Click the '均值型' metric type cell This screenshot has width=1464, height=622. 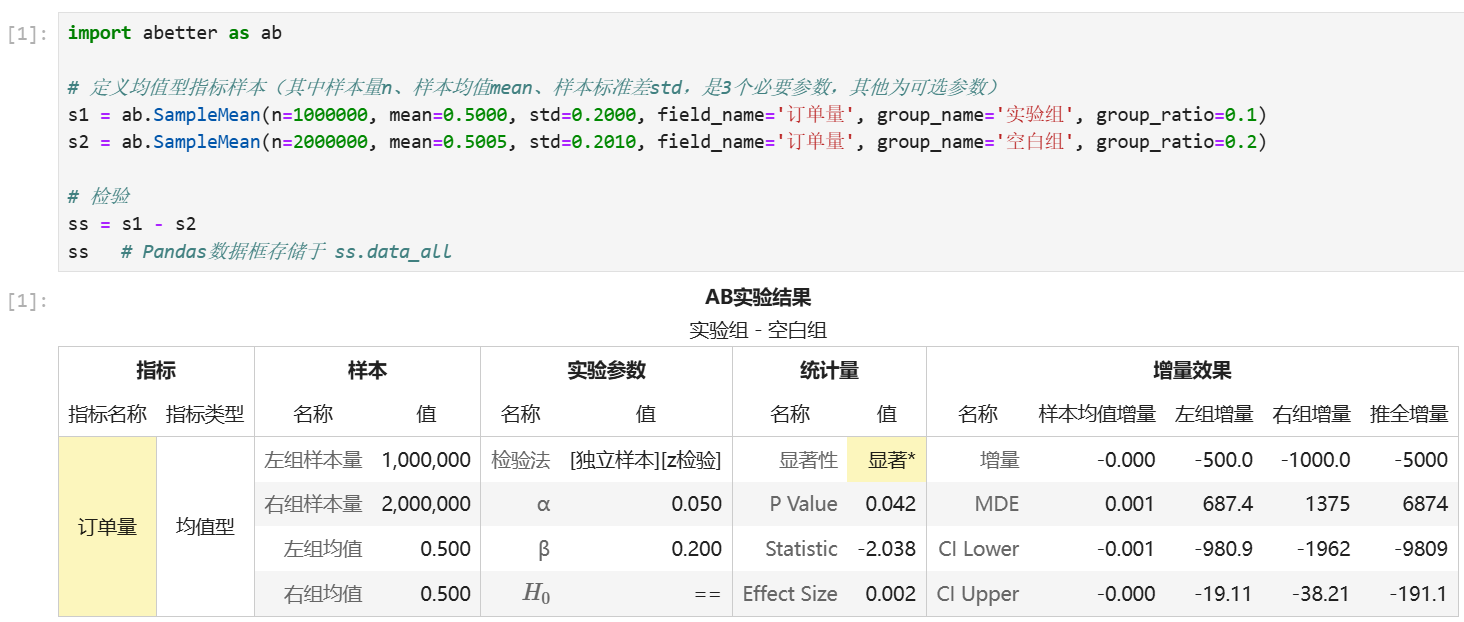click(205, 526)
